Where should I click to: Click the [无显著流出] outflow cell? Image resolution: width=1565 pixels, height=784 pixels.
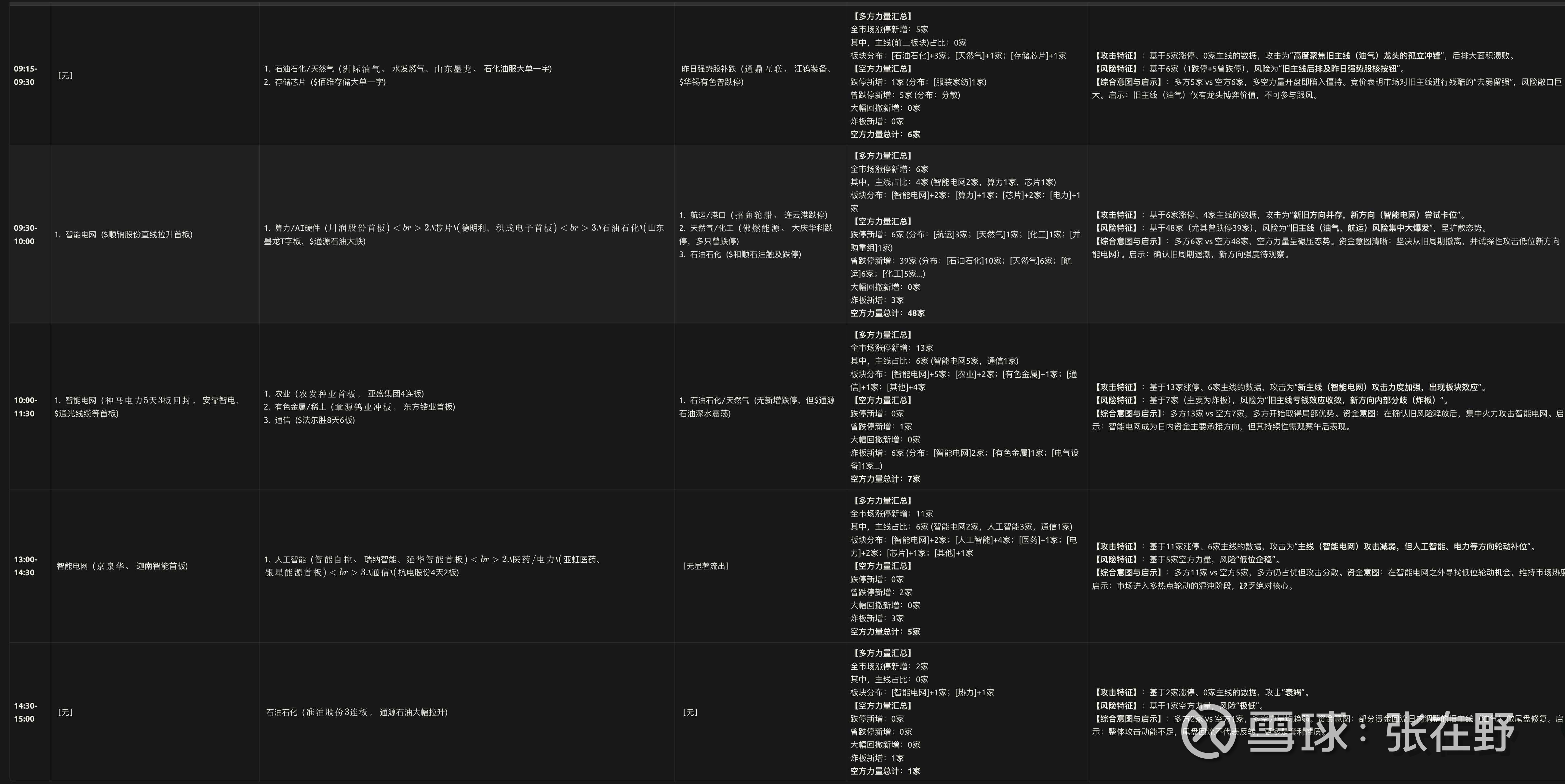click(705, 566)
